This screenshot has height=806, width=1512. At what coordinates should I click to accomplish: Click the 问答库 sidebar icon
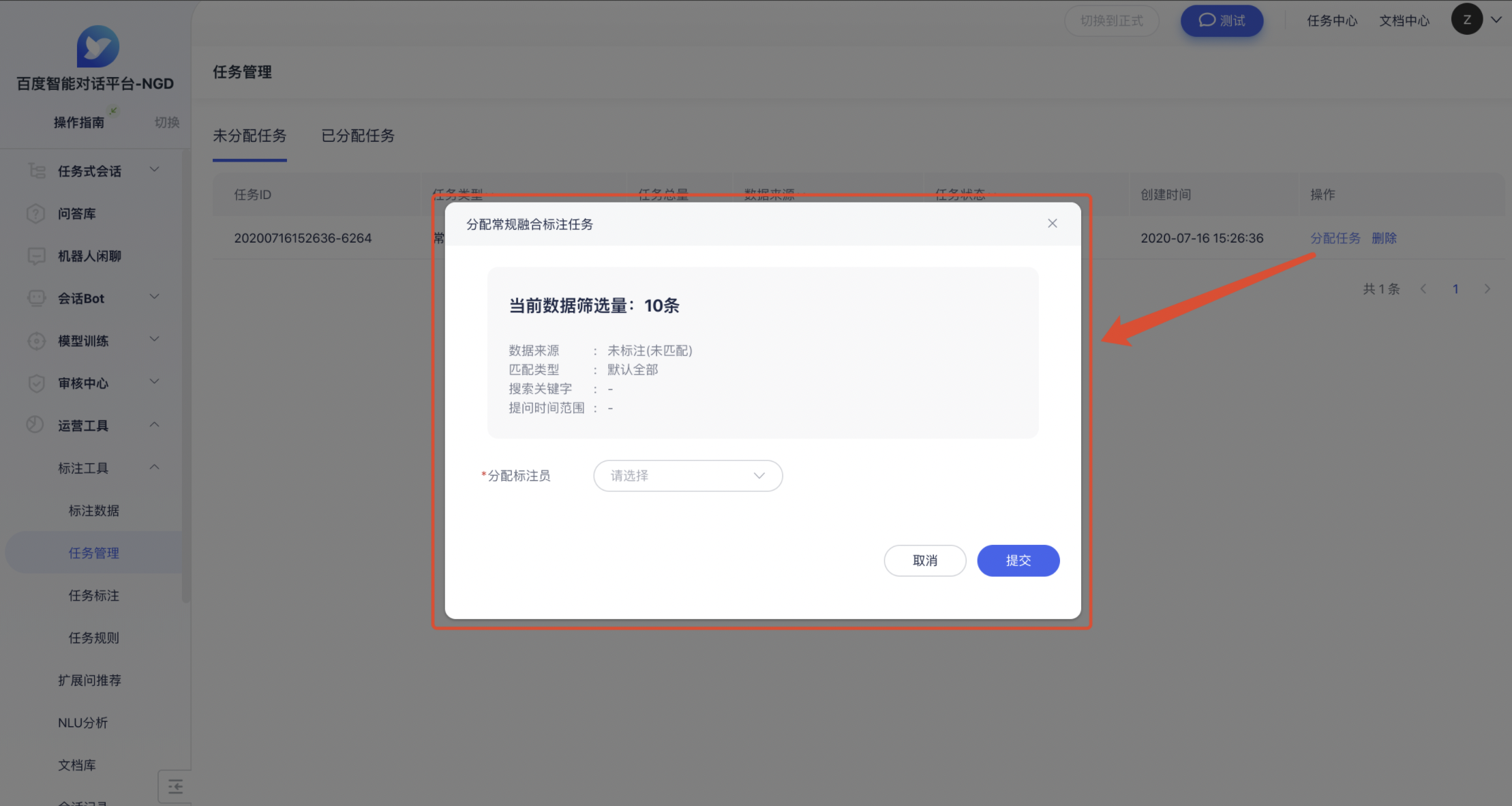click(36, 213)
